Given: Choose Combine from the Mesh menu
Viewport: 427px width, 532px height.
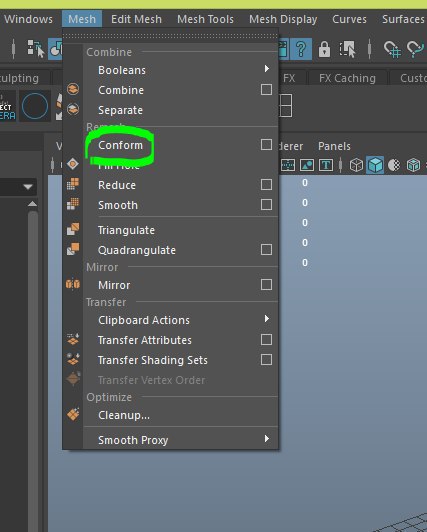Looking at the screenshot, I should coord(121,90).
